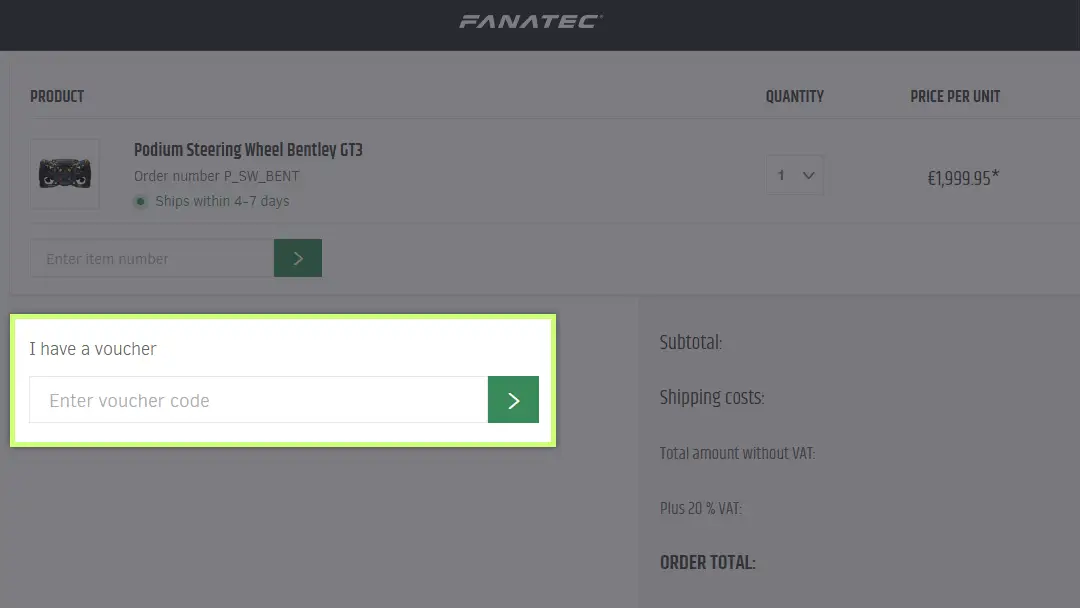This screenshot has width=1080, height=608.
Task: Click the green availability dot next to shipping info
Action: click(140, 201)
